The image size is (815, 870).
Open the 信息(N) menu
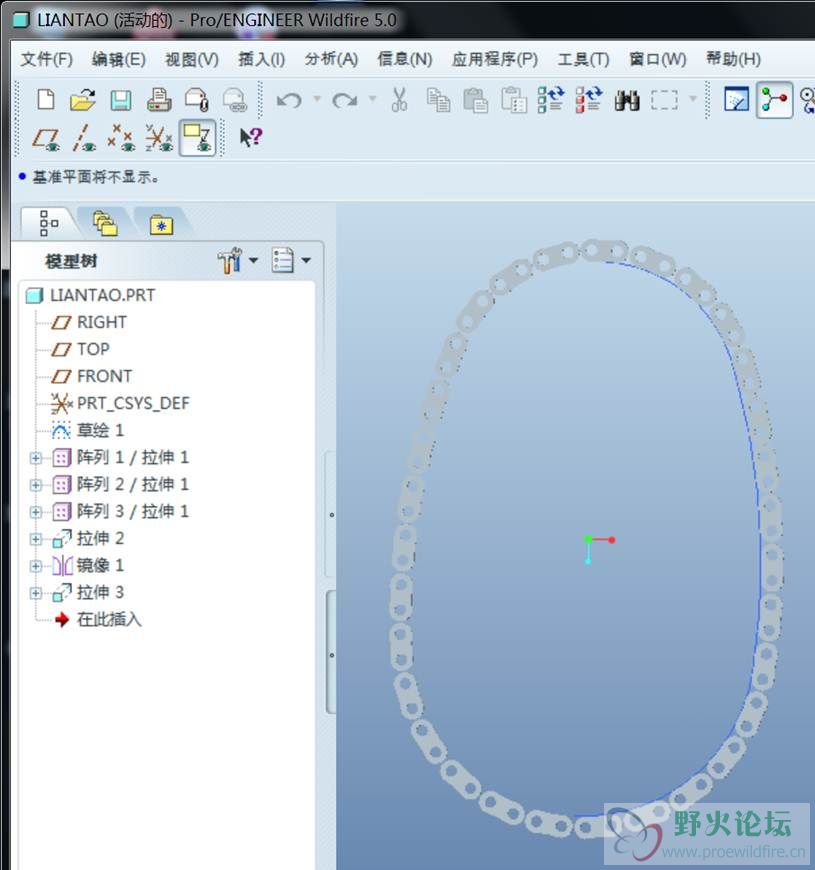(404, 59)
